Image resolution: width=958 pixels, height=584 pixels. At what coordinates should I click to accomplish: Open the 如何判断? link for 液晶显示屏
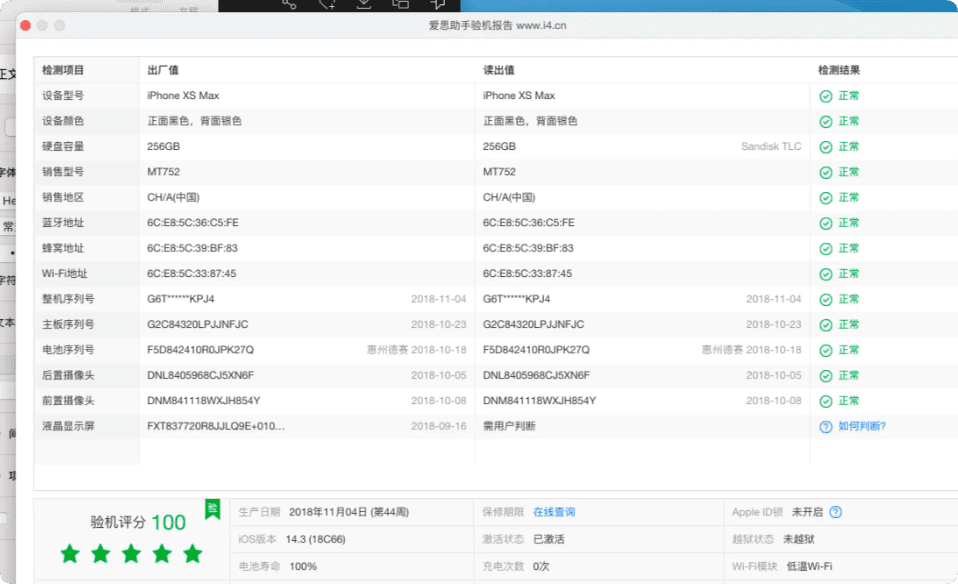[x=861, y=426]
